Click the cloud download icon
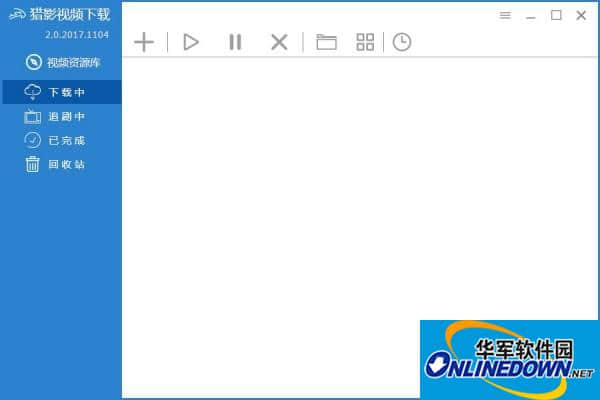Viewport: 600px width, 400px height. coord(33,92)
